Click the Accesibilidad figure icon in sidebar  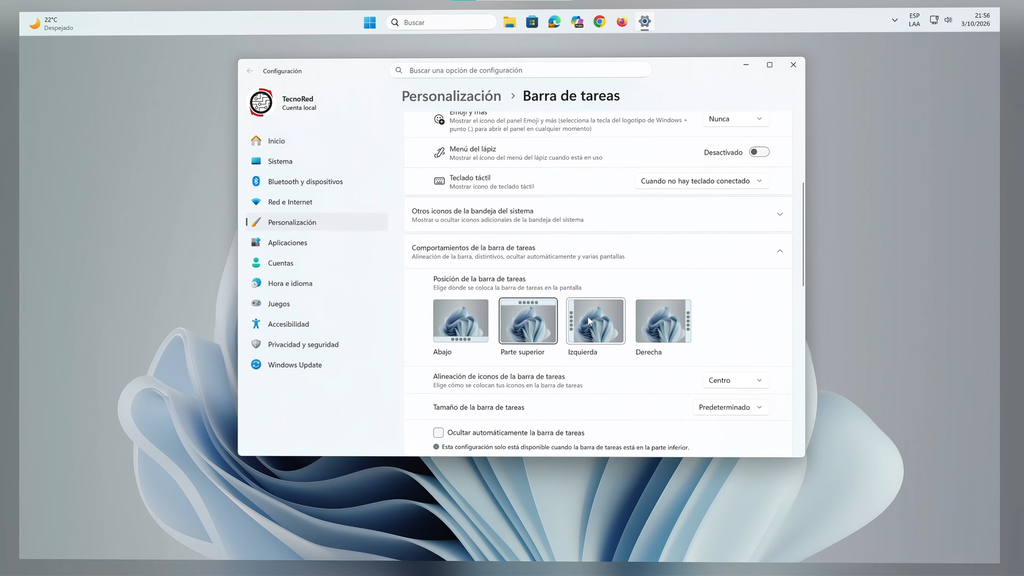point(256,324)
